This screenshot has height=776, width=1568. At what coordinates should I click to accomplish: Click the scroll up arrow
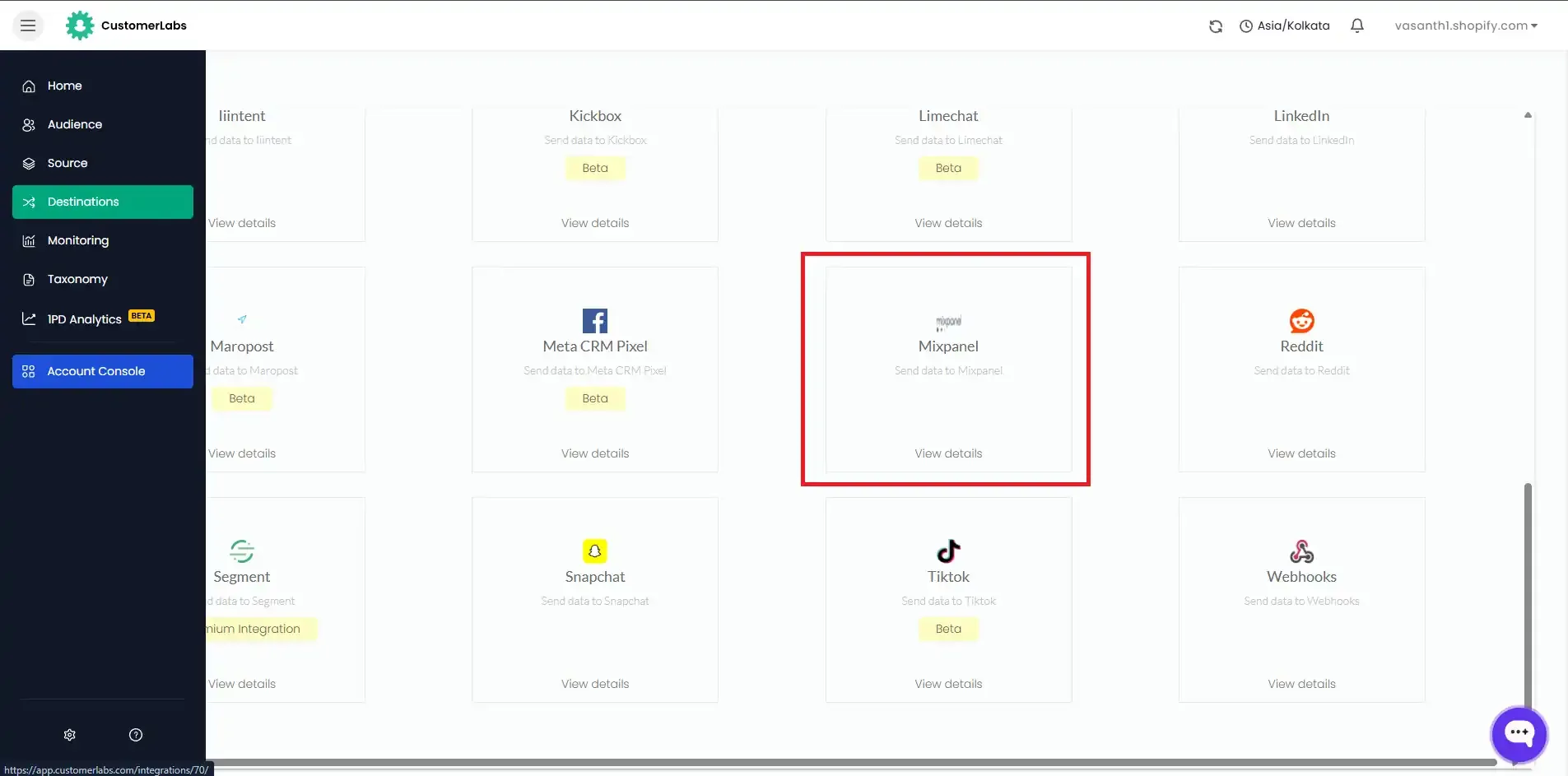coord(1528,115)
